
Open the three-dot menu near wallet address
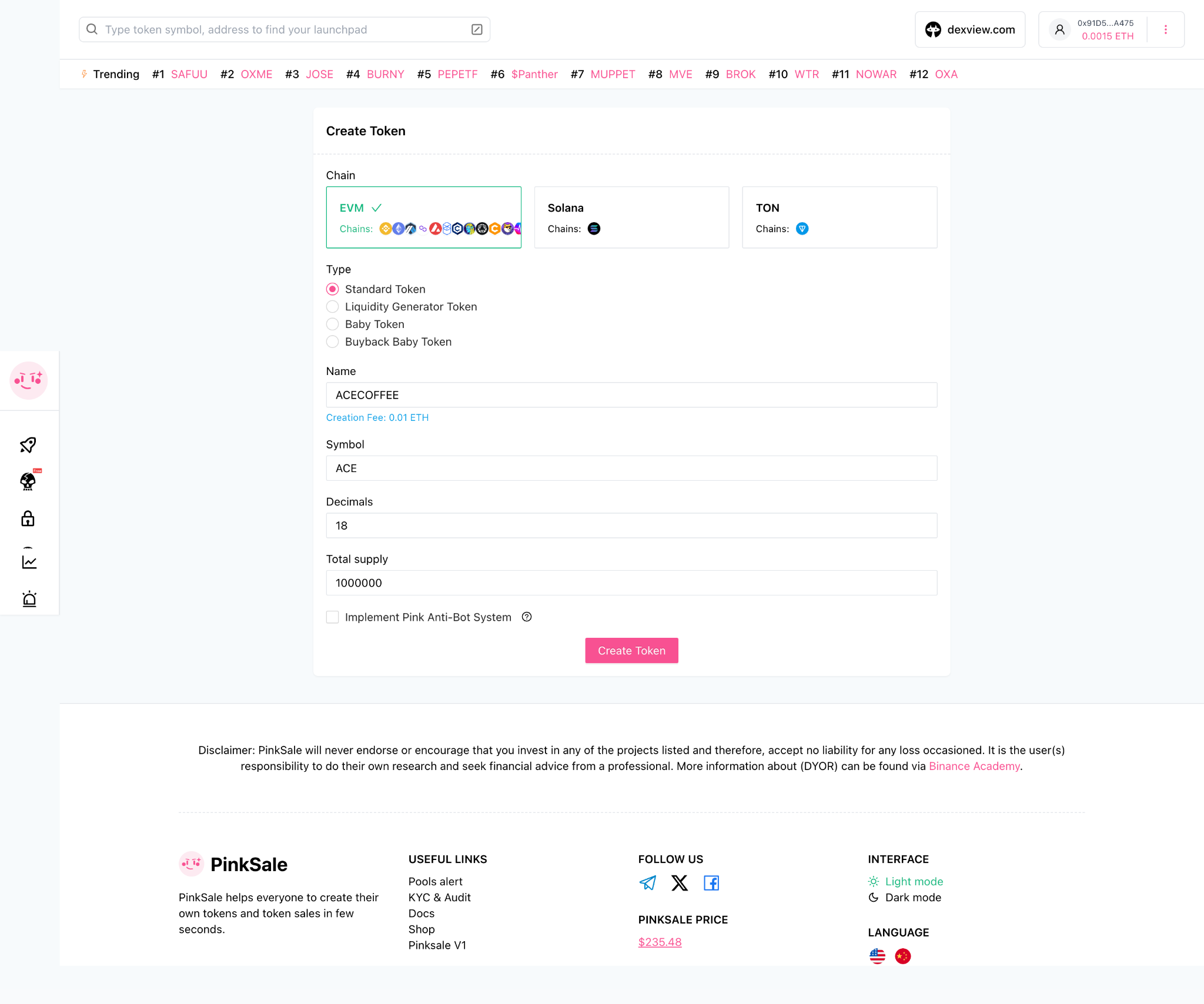point(1166,29)
